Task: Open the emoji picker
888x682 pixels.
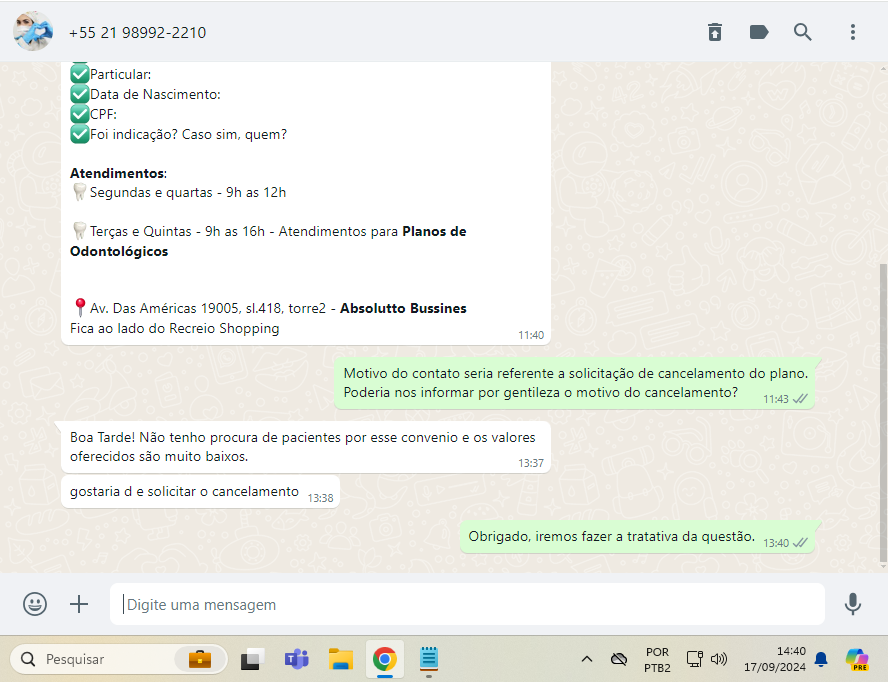Action: click(35, 604)
